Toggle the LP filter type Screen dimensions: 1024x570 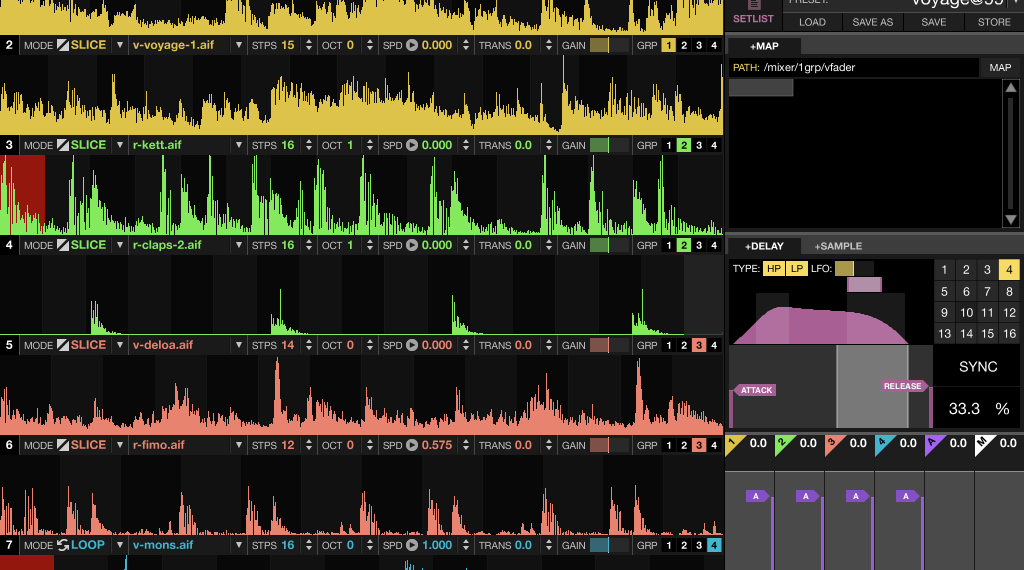[797, 268]
